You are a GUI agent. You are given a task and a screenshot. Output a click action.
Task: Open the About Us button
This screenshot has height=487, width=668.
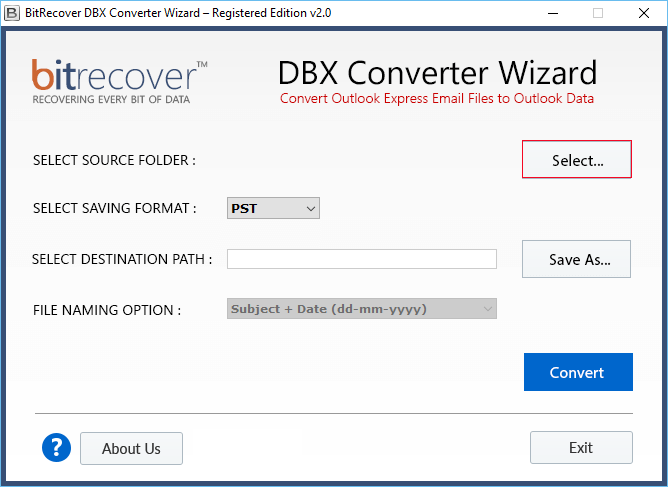tap(131, 448)
